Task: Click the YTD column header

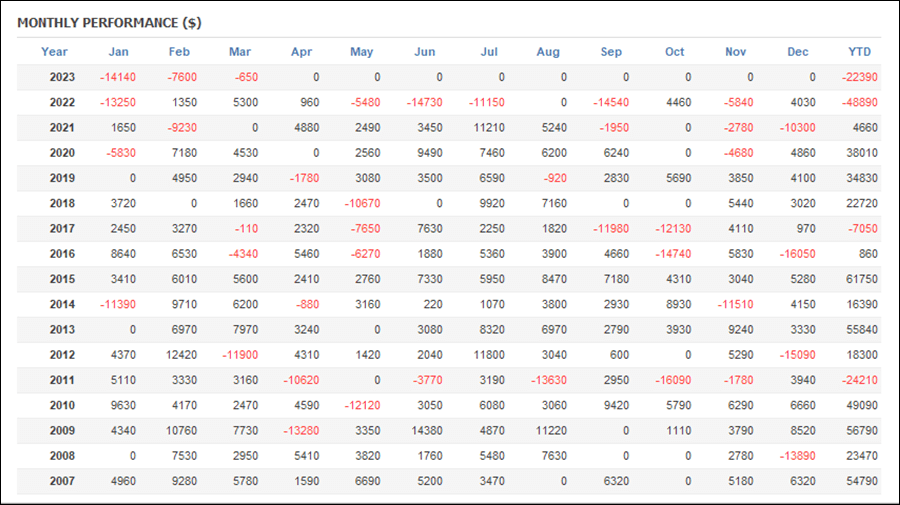Action: pyautogui.click(x=859, y=52)
